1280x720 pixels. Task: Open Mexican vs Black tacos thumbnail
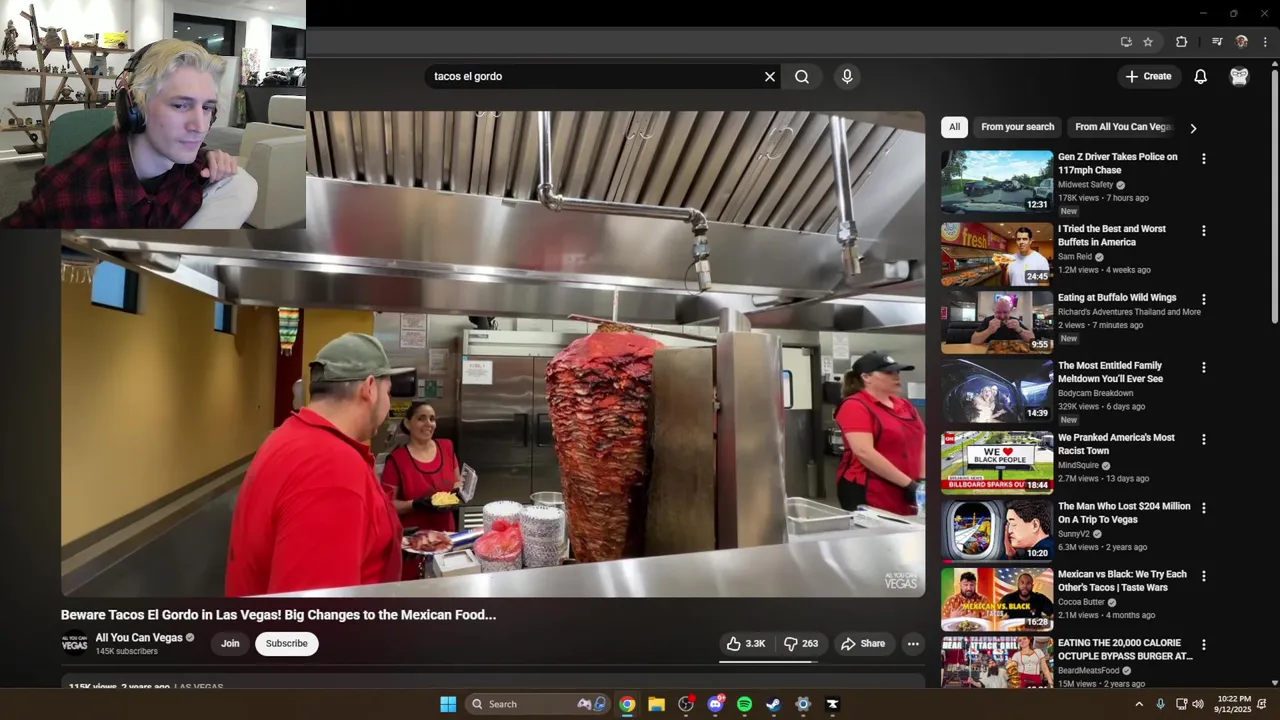(997, 599)
